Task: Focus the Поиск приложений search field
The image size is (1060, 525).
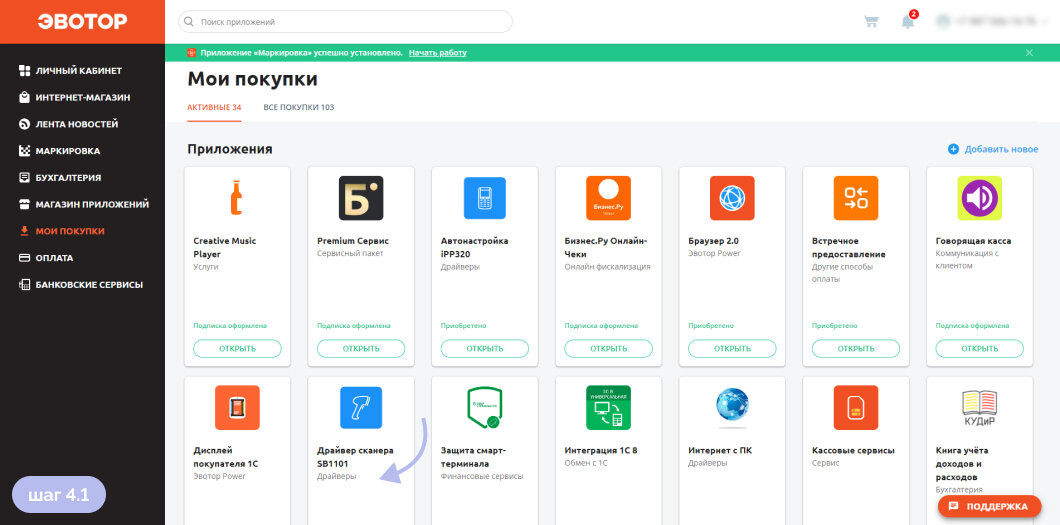Action: [345, 22]
